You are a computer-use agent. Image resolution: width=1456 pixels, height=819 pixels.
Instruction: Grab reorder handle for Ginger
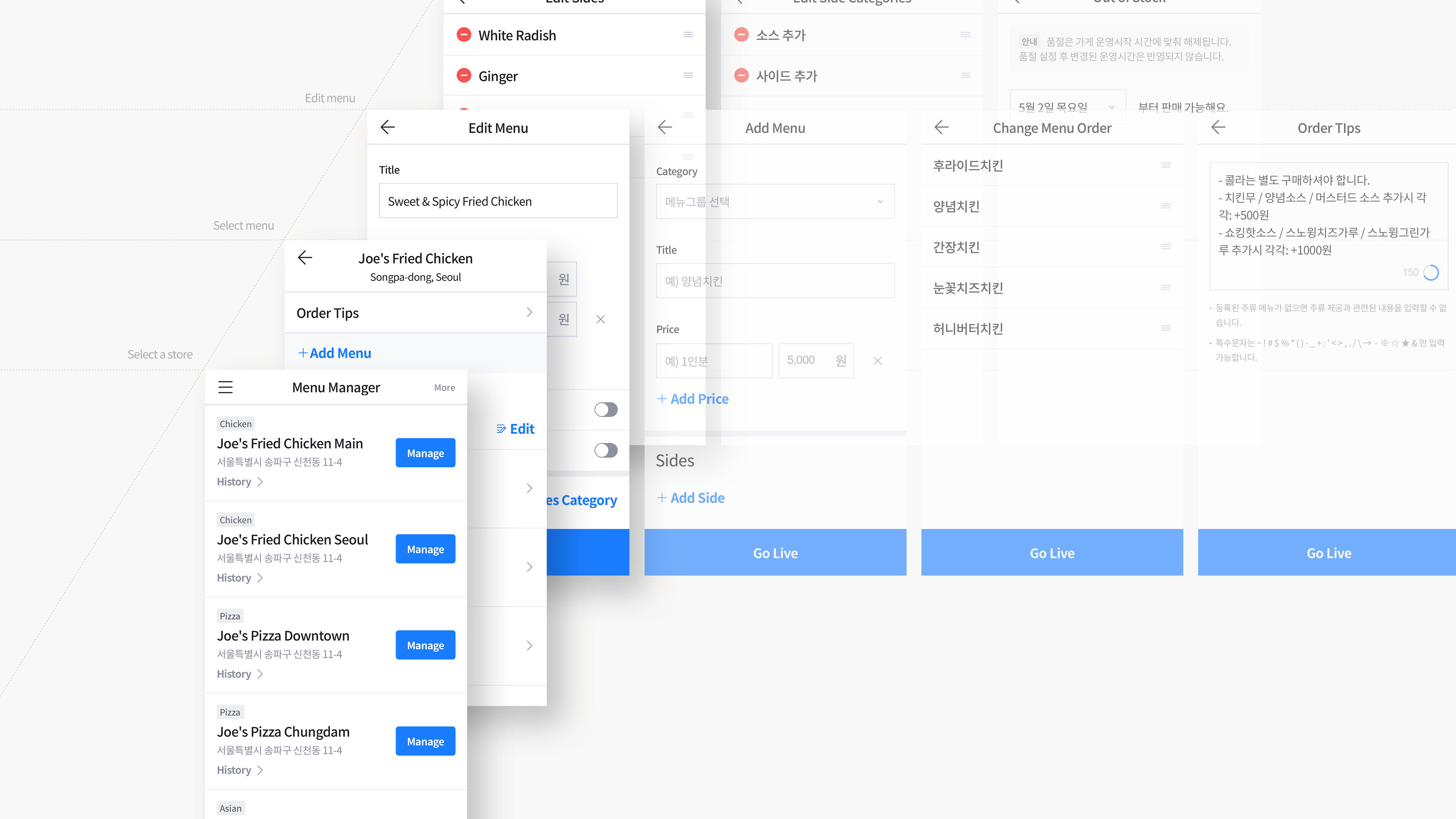[688, 75]
